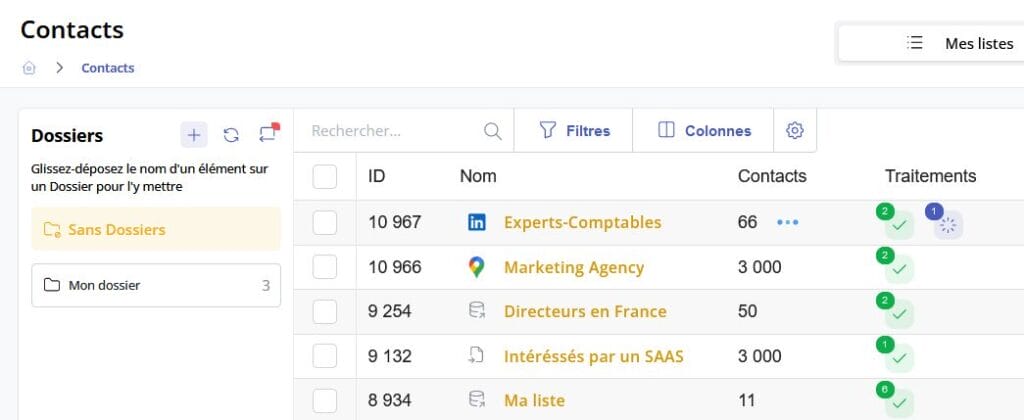Open the three-dots menu for Experts-Comptables

[788, 222]
